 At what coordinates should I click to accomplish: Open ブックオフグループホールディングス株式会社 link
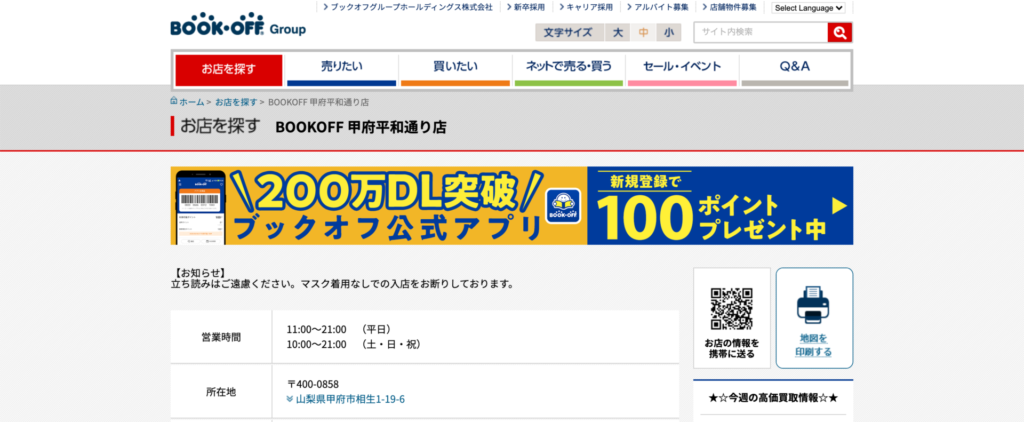pyautogui.click(x=411, y=7)
